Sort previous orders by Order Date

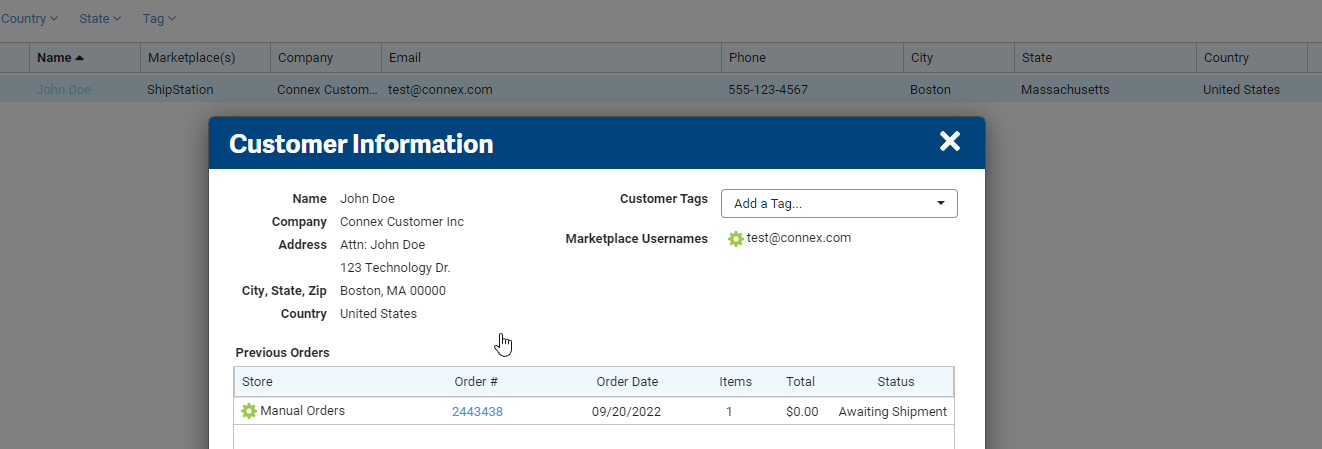(x=627, y=382)
